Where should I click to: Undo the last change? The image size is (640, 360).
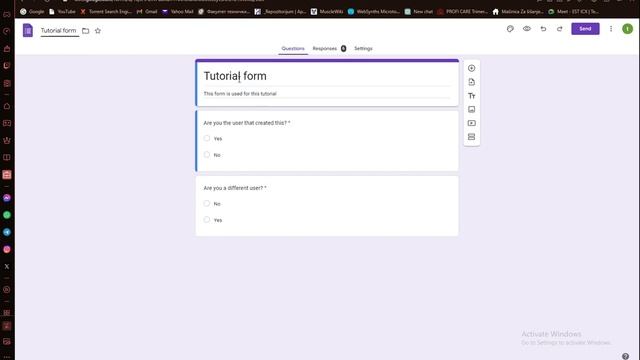coord(543,29)
